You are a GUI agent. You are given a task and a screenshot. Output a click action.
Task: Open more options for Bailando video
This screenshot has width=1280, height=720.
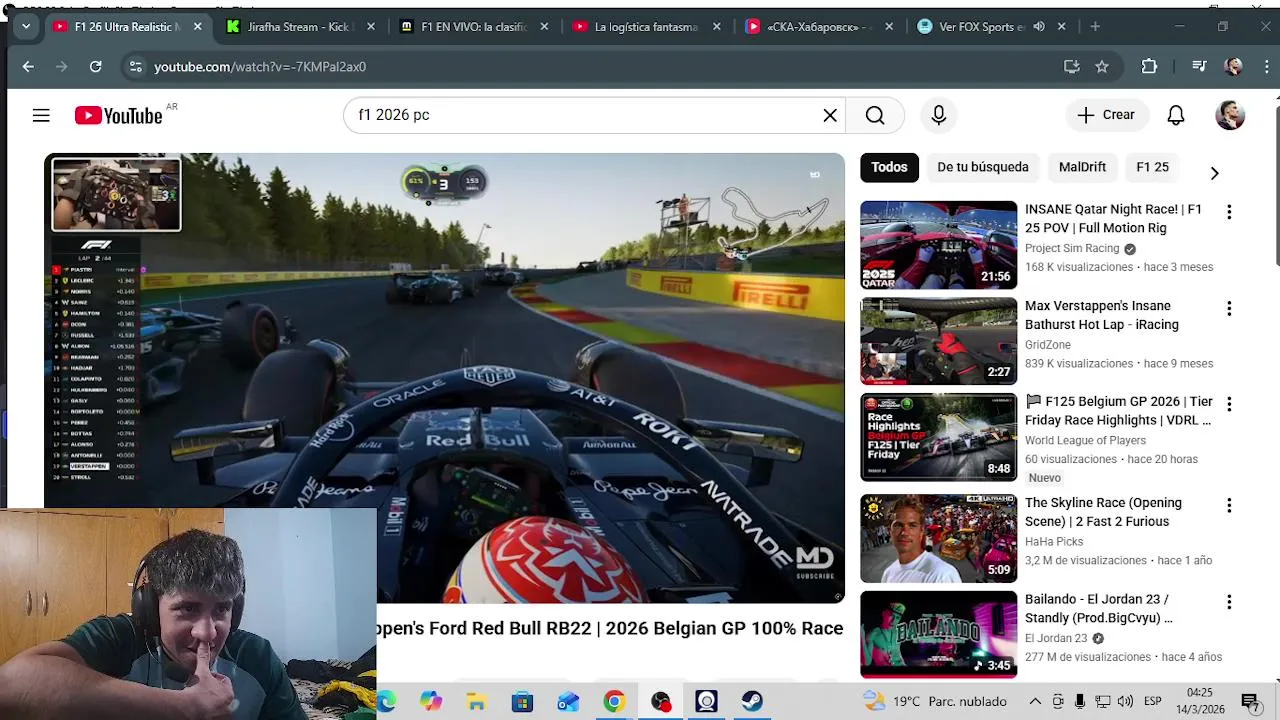click(1229, 602)
